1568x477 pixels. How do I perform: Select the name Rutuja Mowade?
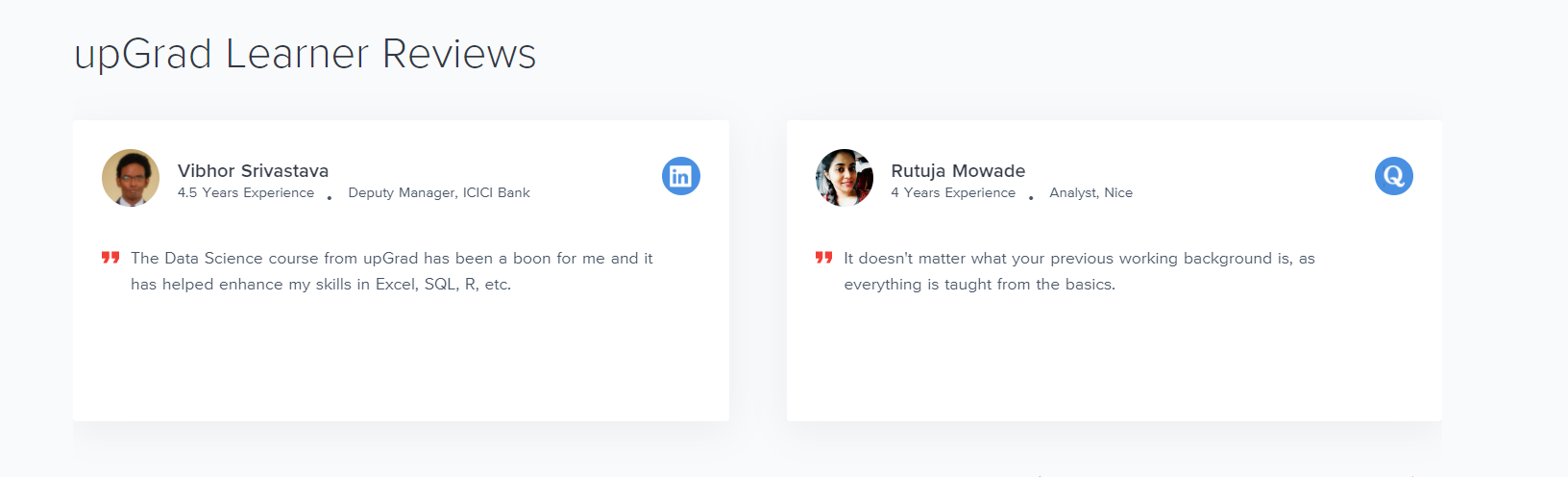pyautogui.click(x=958, y=170)
